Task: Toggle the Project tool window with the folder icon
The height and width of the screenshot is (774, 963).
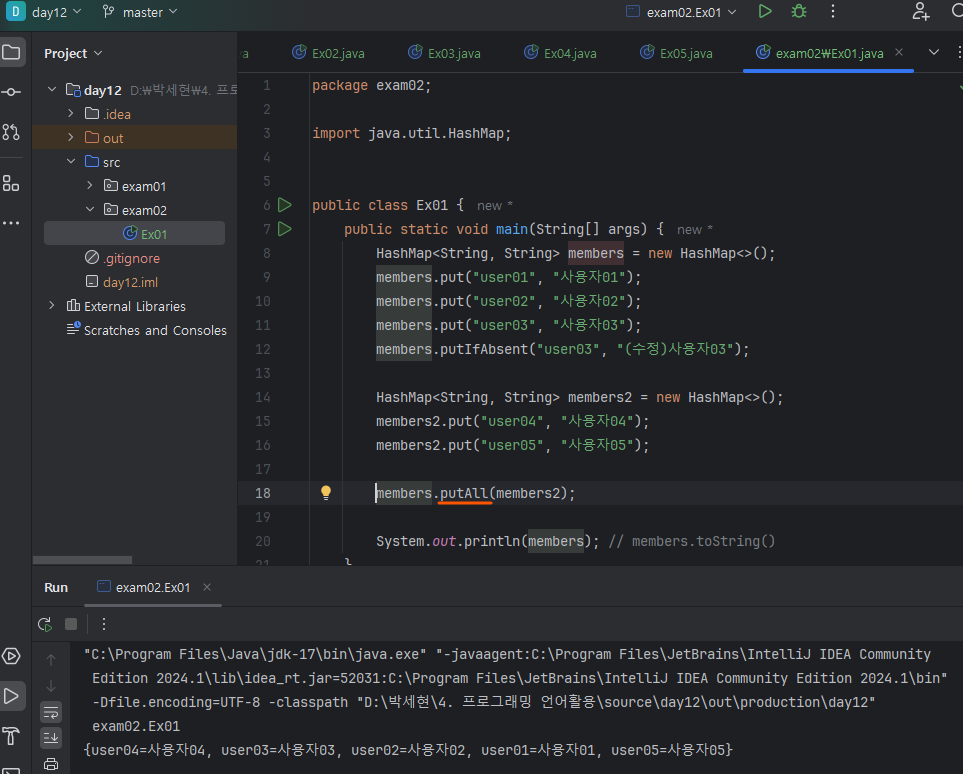Action: [x=11, y=52]
